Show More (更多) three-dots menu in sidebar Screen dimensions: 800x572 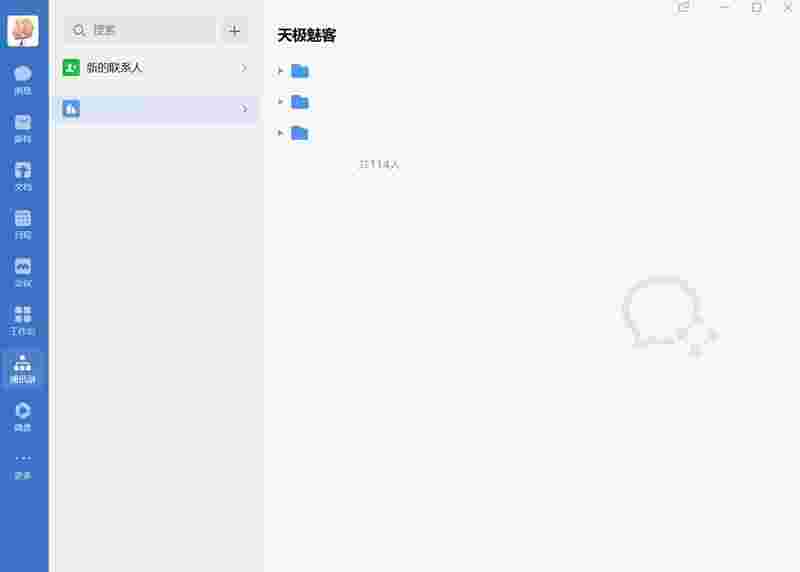22,466
